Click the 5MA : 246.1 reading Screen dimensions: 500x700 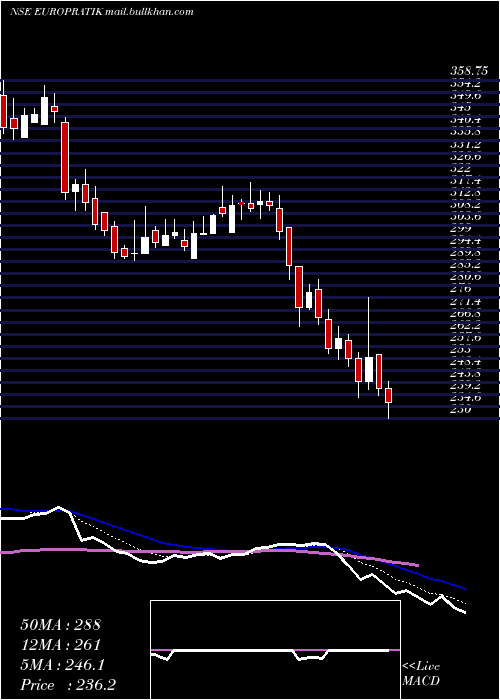tap(62, 665)
